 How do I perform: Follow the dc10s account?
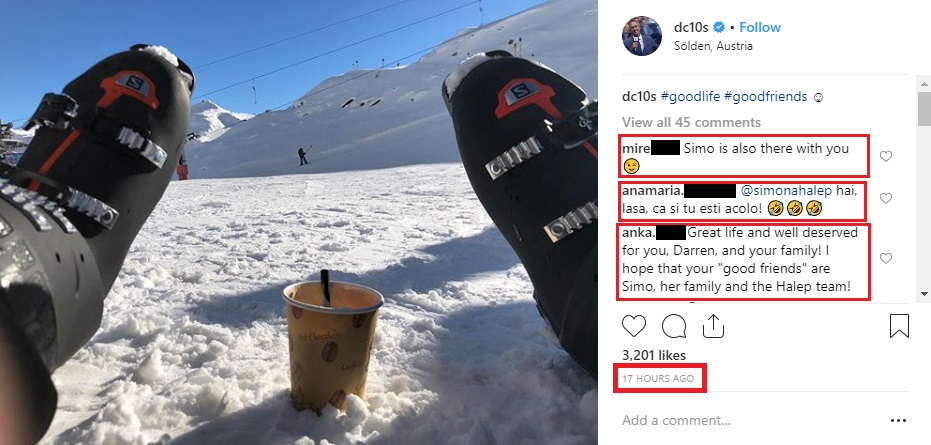[x=760, y=27]
